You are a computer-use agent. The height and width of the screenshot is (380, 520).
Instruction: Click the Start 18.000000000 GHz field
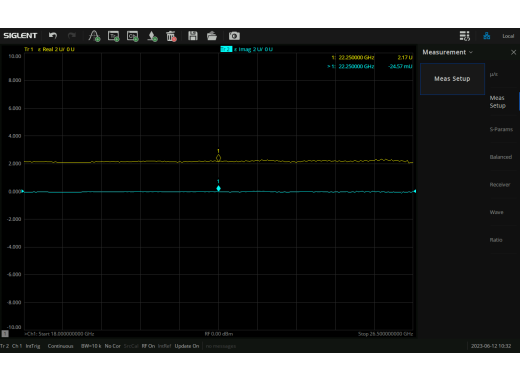click(59, 334)
